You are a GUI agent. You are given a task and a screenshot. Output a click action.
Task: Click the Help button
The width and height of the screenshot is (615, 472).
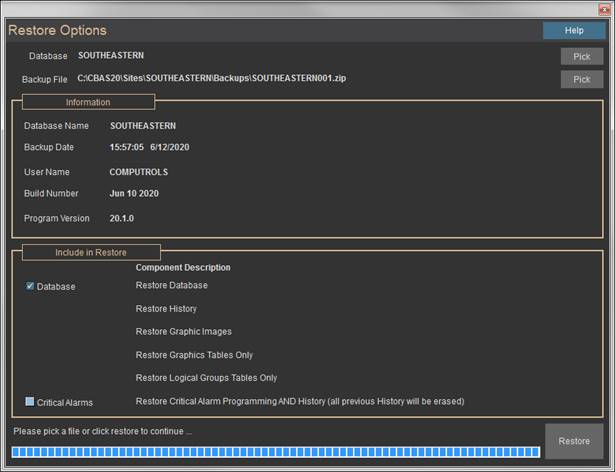[x=573, y=31]
